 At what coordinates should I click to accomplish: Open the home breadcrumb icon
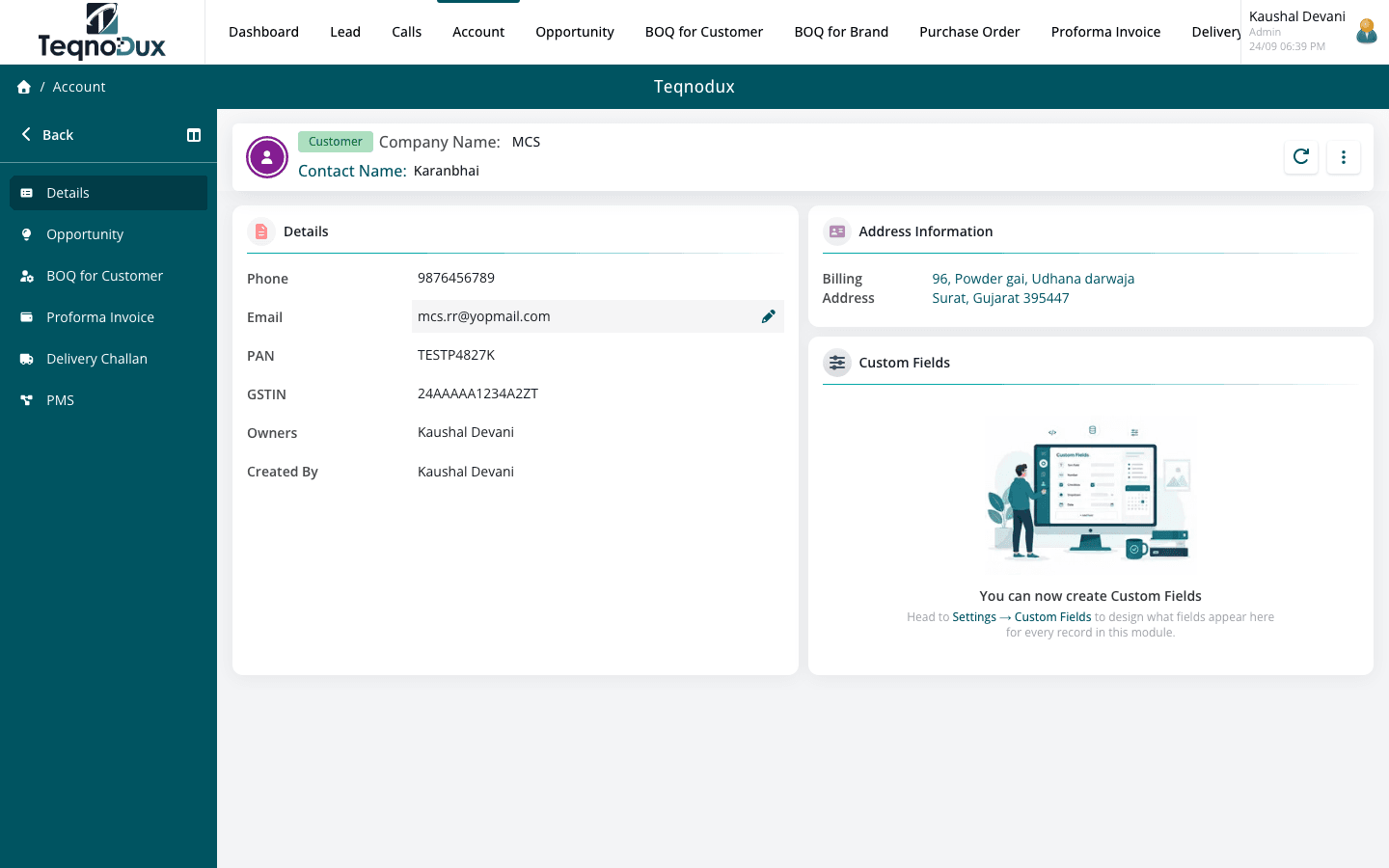[x=24, y=87]
